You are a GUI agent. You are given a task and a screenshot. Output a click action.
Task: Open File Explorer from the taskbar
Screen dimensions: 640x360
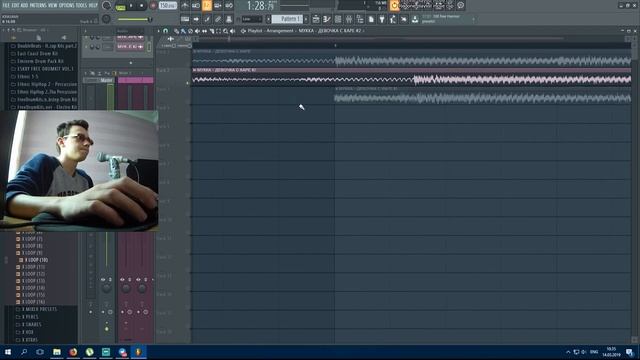pos(57,352)
